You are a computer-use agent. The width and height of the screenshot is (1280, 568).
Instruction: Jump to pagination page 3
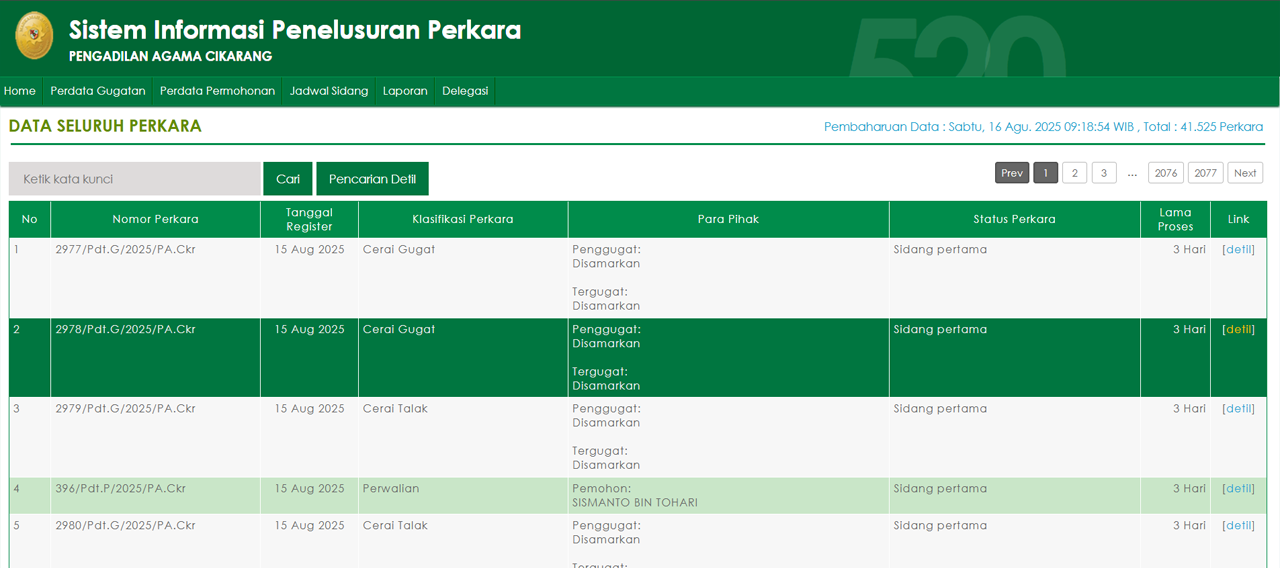coord(1104,173)
